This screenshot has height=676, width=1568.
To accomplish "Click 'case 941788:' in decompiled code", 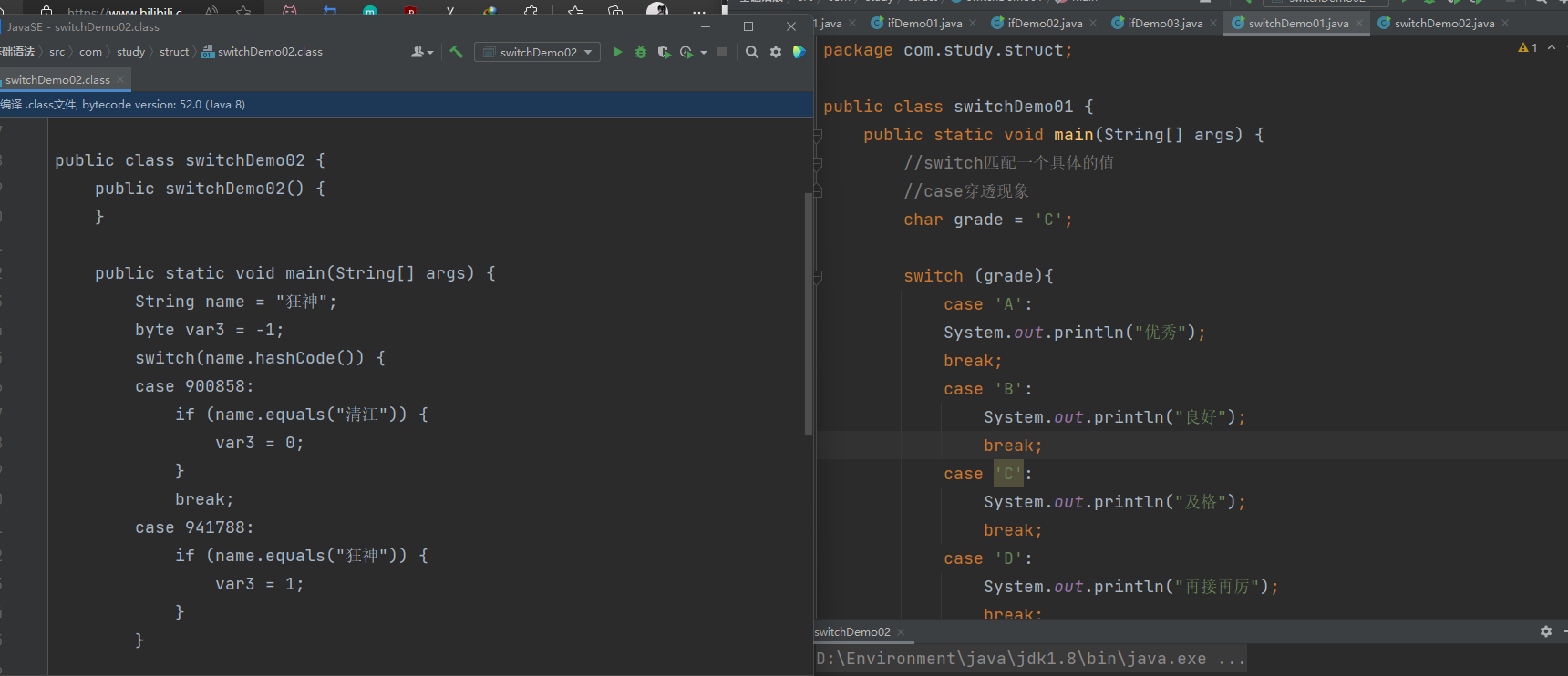I will pos(194,527).
